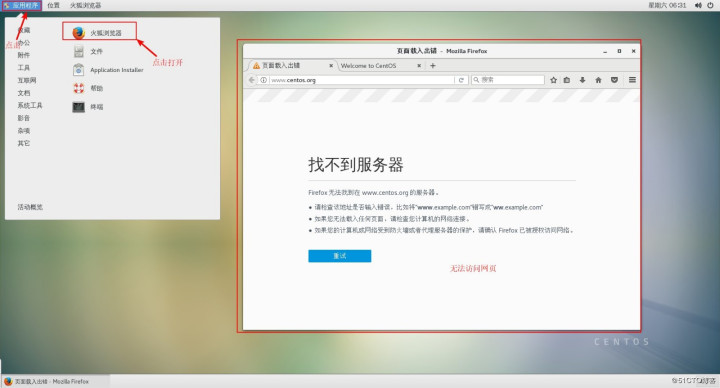The height and width of the screenshot is (388, 720).
Task: Reload the page with the refresh icon
Action: 461,80
